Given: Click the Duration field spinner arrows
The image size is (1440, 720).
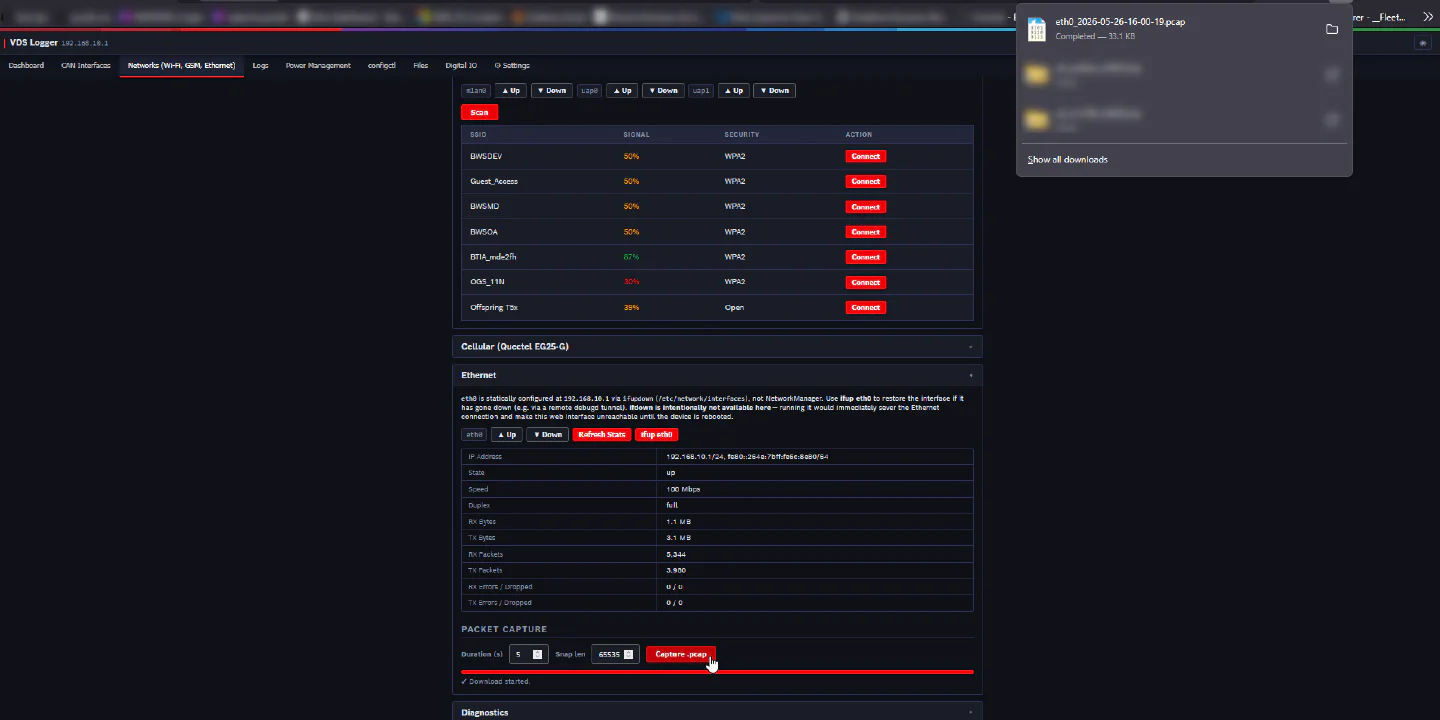Looking at the screenshot, I should (x=538, y=654).
